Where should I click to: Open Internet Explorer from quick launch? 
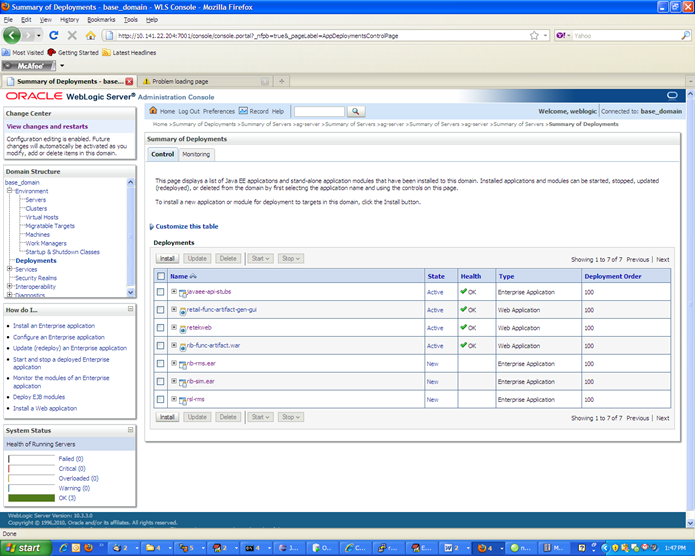click(x=63, y=548)
